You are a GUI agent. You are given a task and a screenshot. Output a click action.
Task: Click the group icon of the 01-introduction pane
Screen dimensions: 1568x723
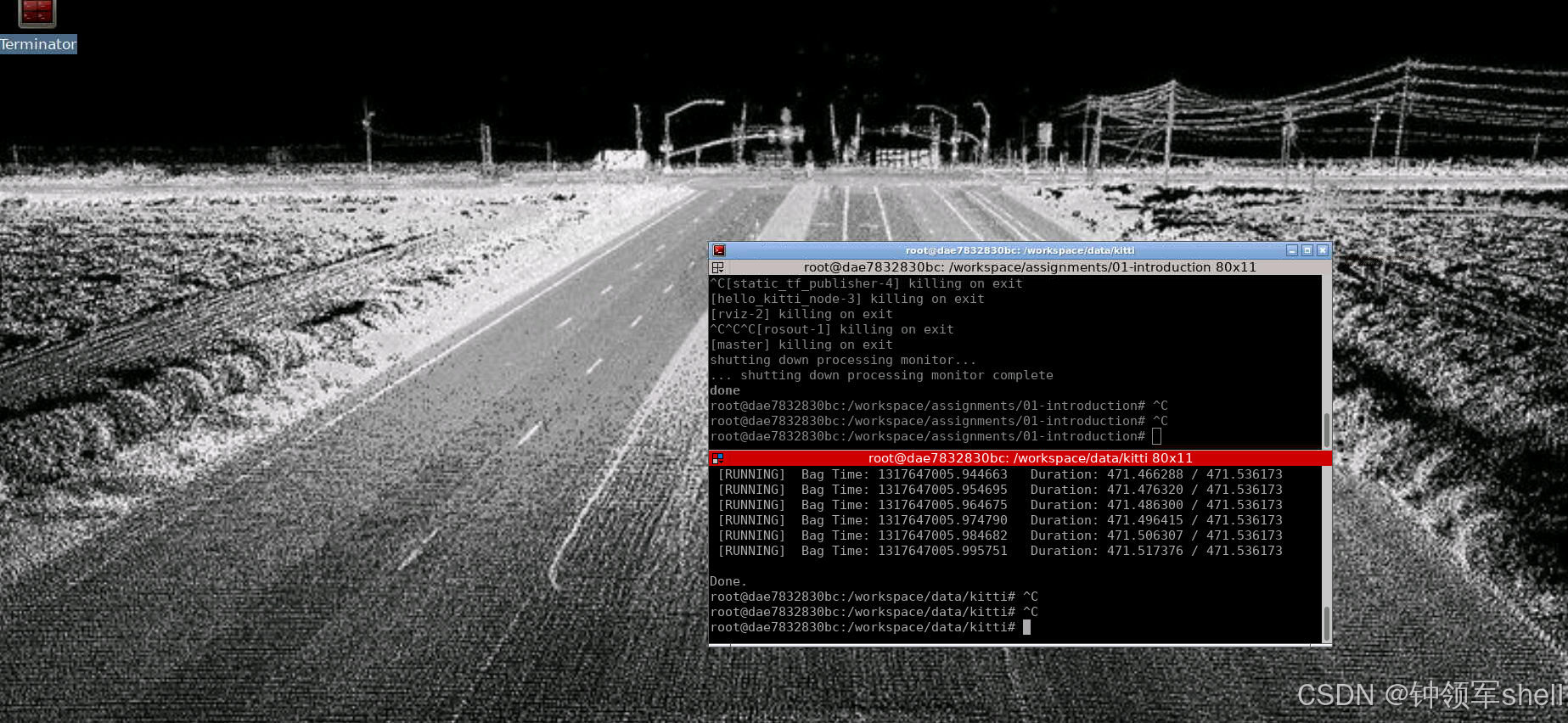717,267
